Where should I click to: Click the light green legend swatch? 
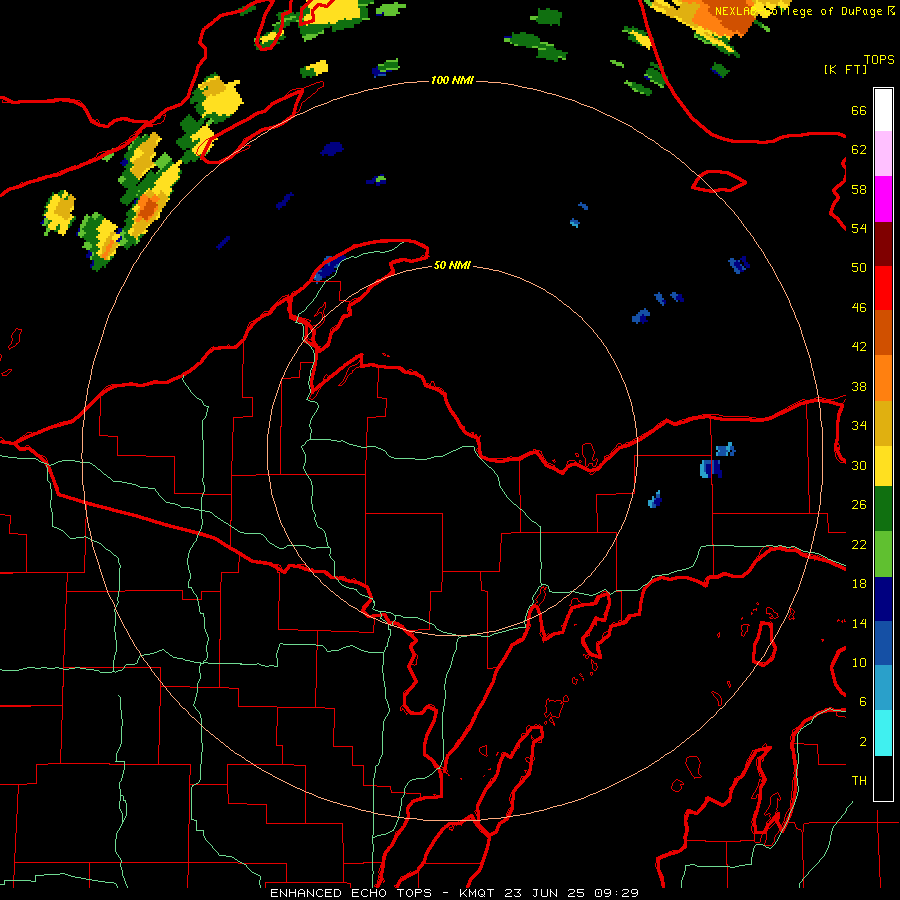pos(883,554)
